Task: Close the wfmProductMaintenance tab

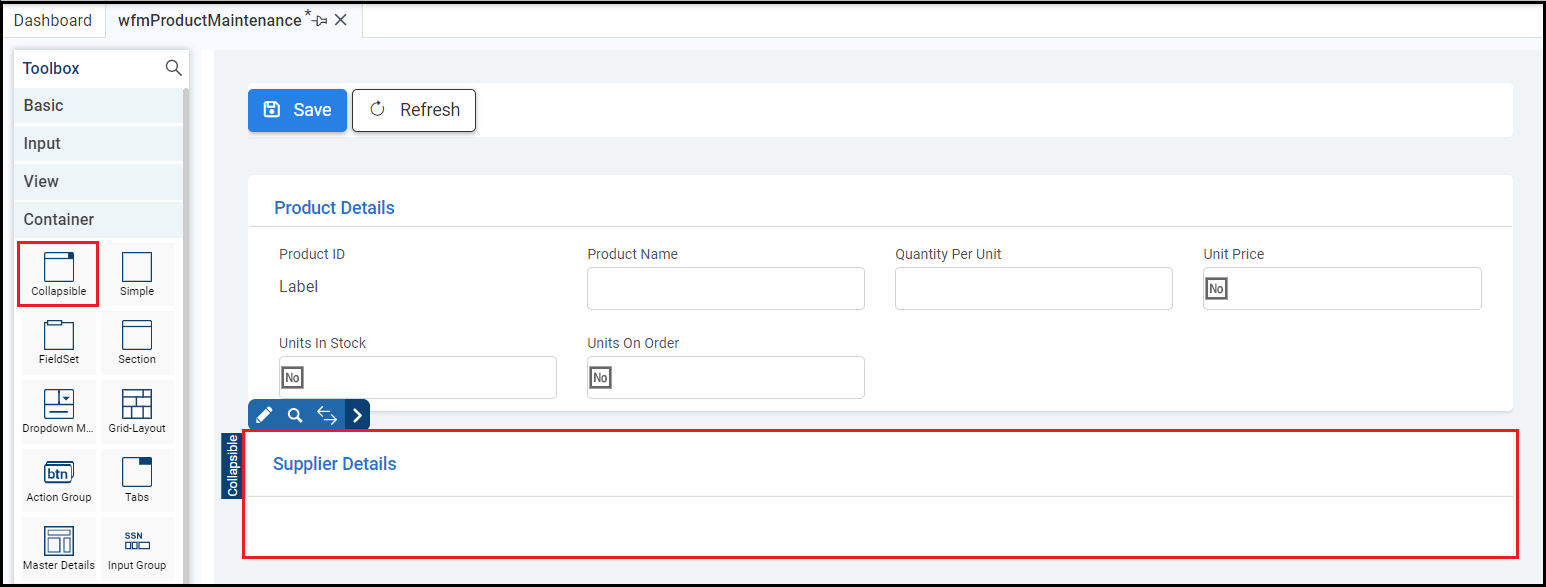Action: 341,20
